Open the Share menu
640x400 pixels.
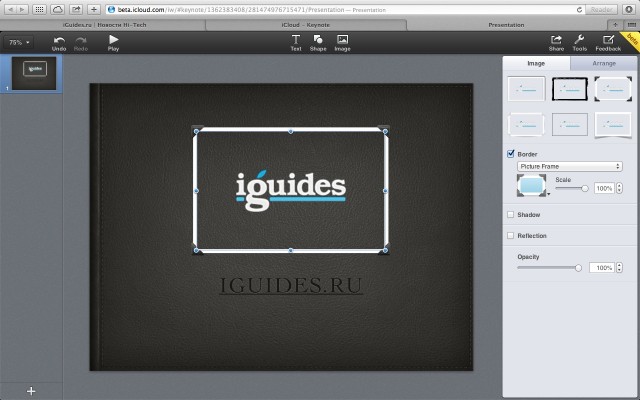556,43
